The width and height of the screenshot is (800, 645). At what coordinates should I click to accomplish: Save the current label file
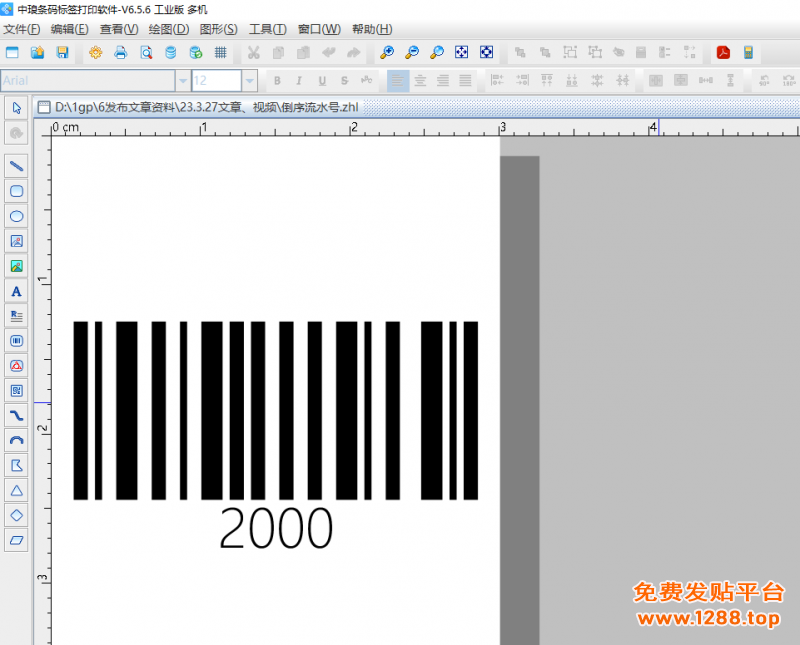point(62,52)
